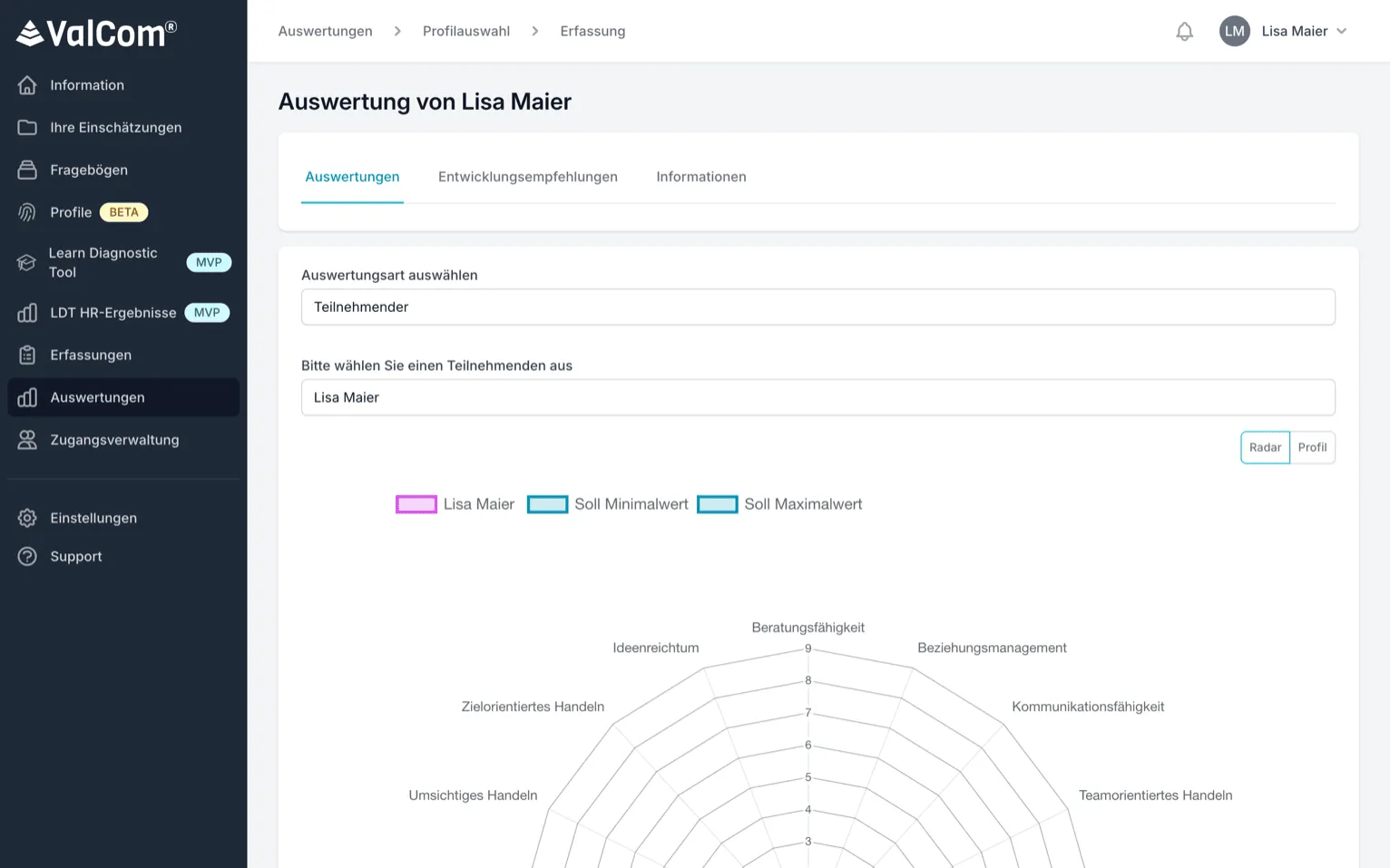1390x868 pixels.
Task: Click the Beziehungsmanagement axis label
Action: (x=992, y=648)
